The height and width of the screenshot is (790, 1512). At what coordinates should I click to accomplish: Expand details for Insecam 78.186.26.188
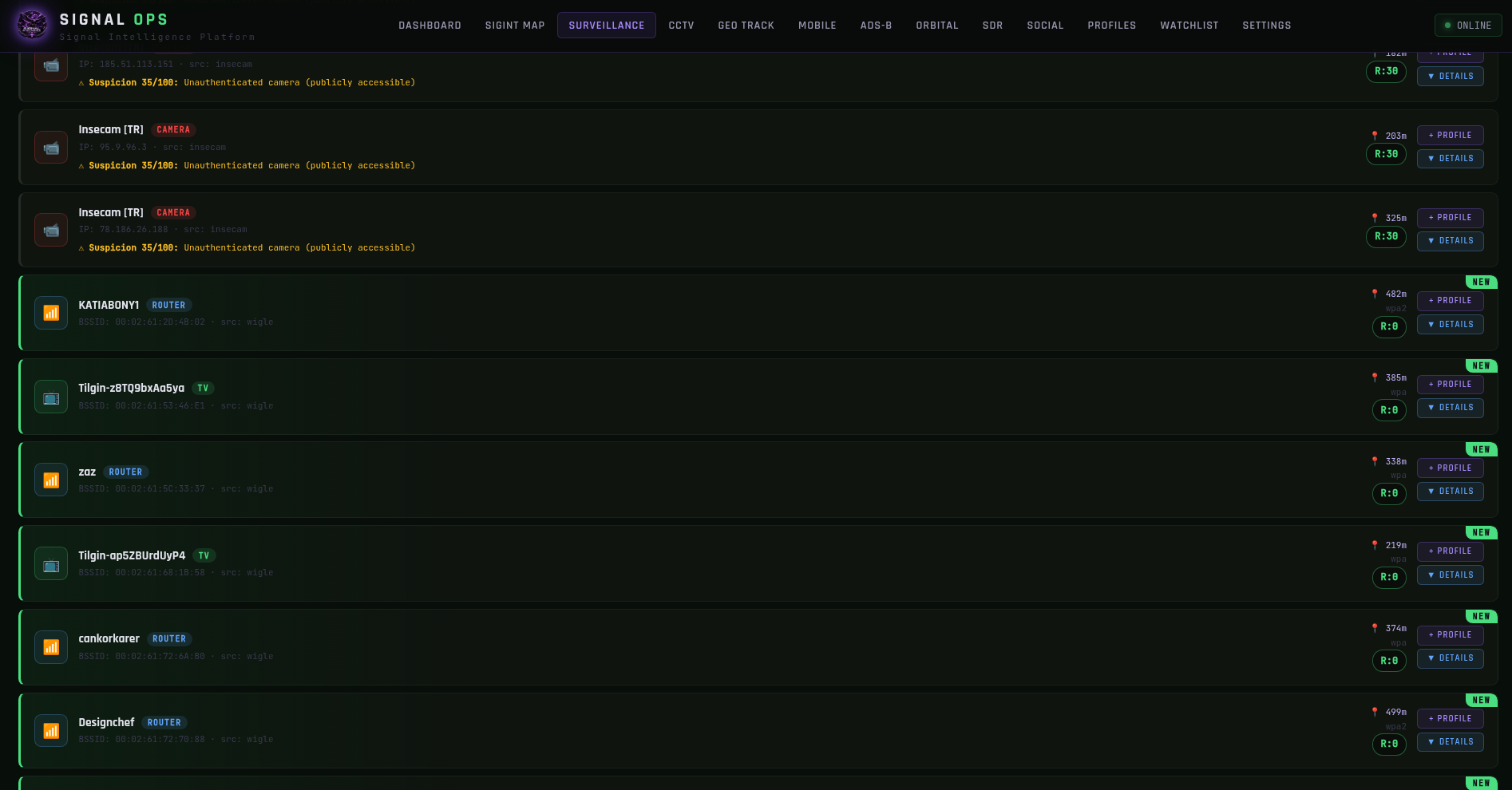(x=1450, y=241)
